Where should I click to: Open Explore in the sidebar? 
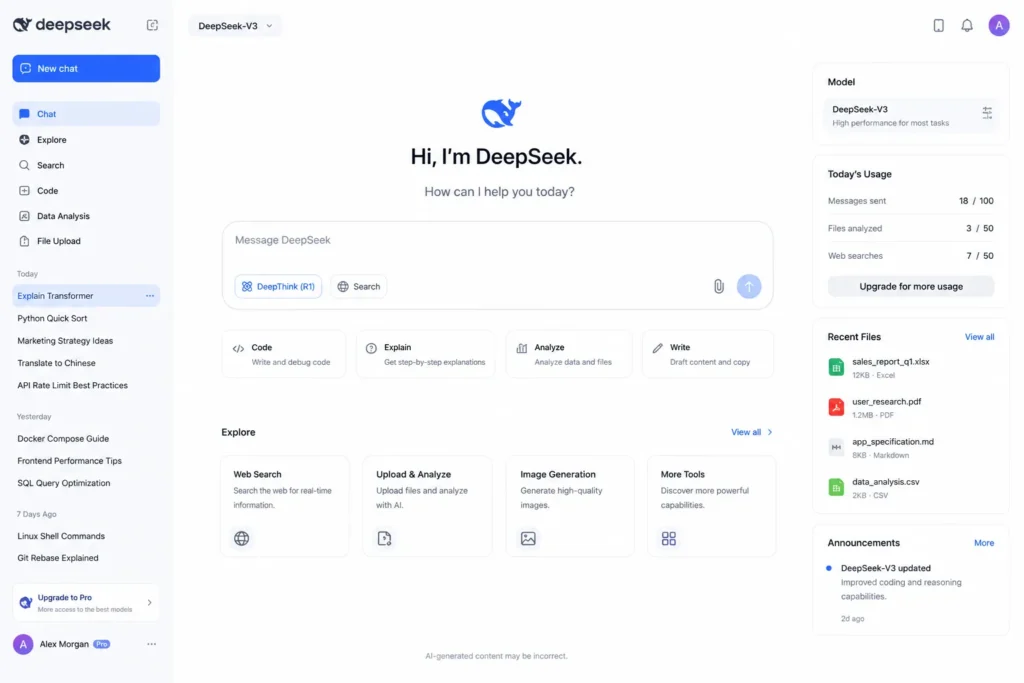[86, 140]
